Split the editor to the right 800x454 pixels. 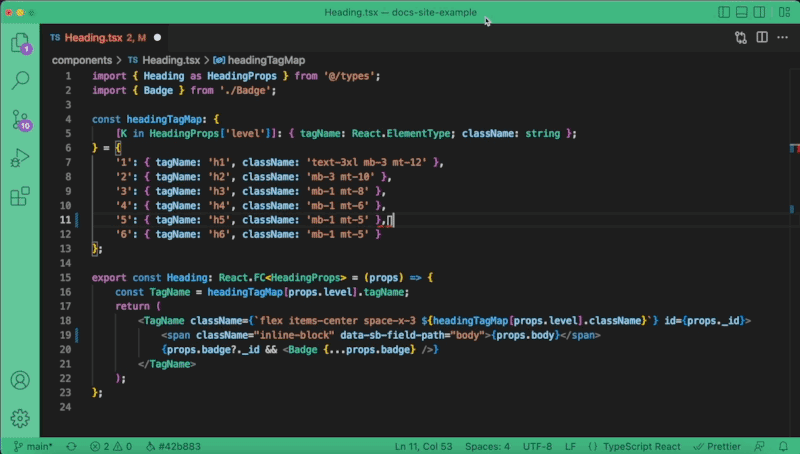pyautogui.click(x=762, y=37)
